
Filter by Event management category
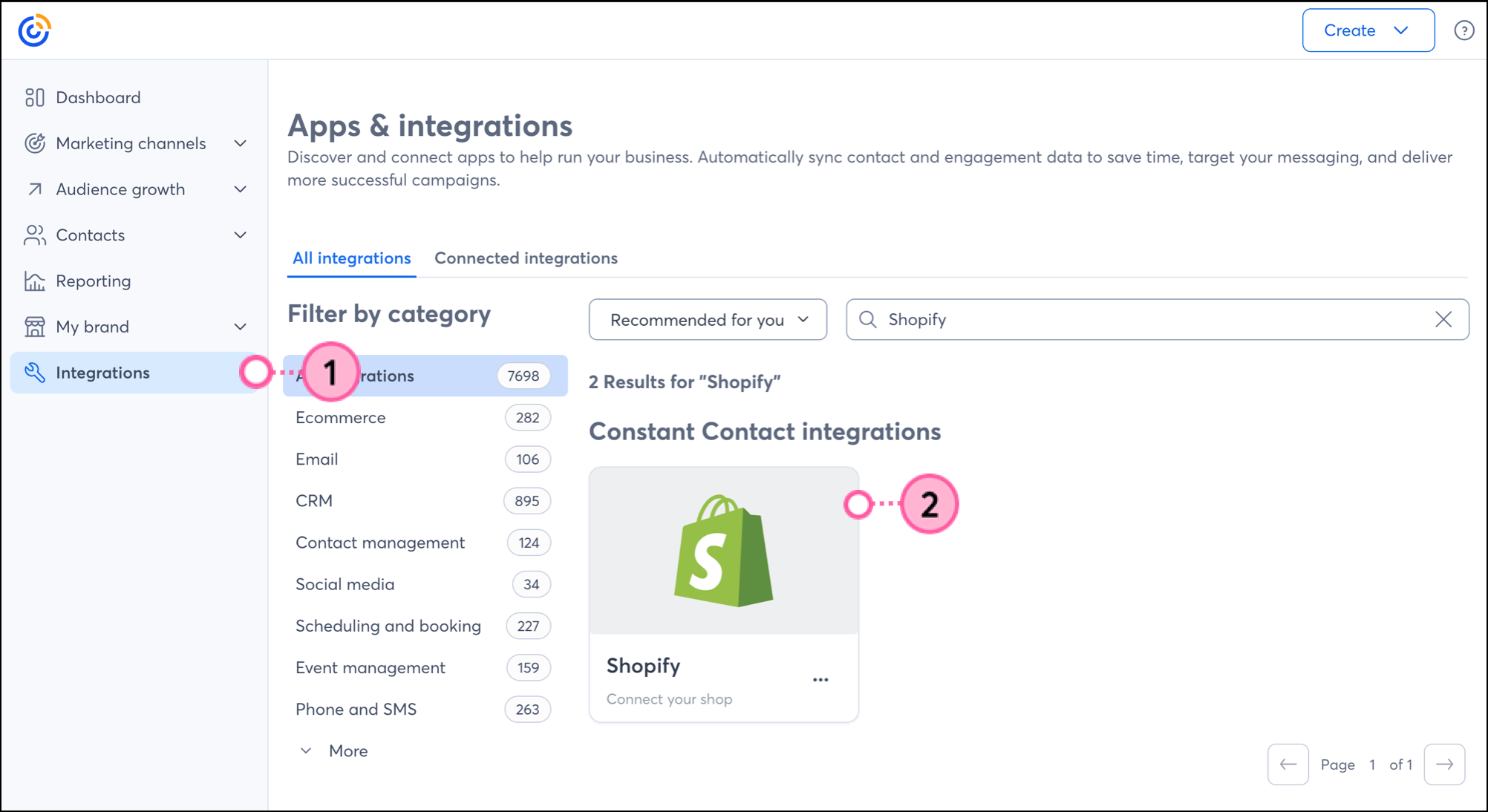[x=425, y=667]
